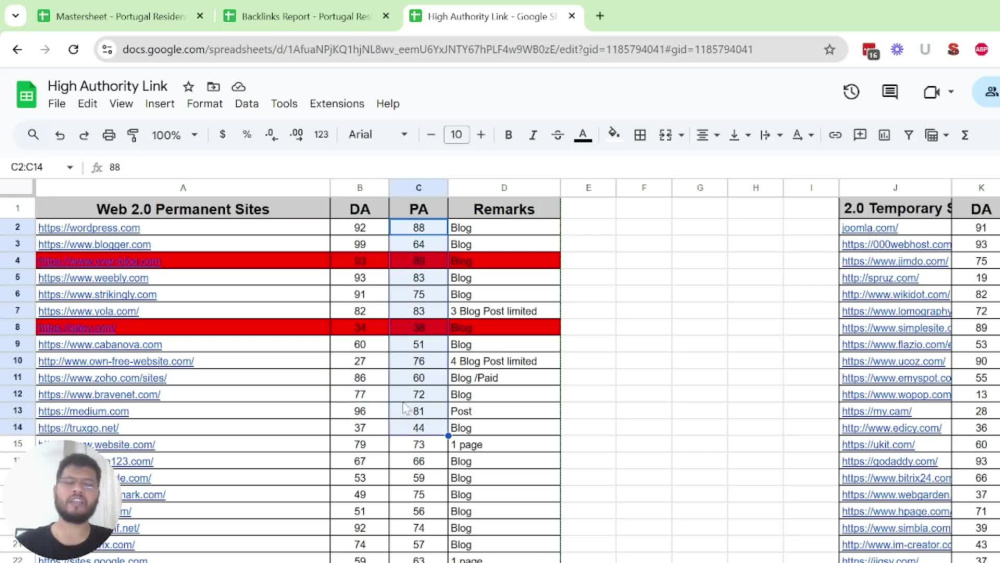Open the wordpress.com link
Viewport: 1000px width, 563px height.
click(89, 228)
